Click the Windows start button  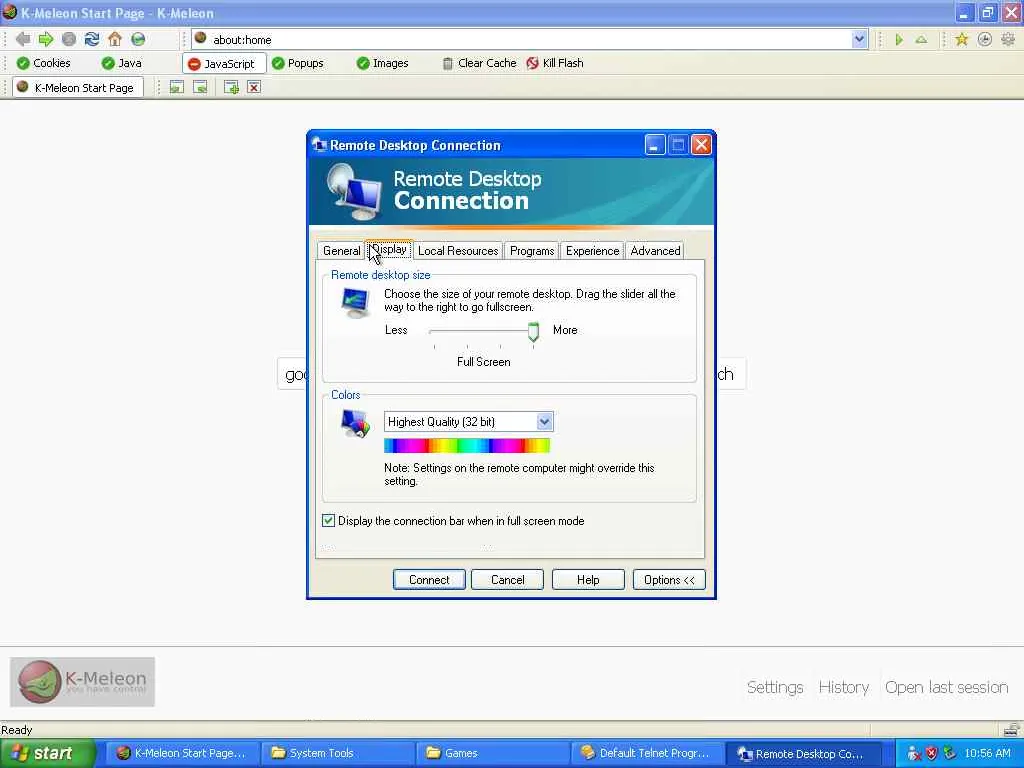[x=47, y=753]
